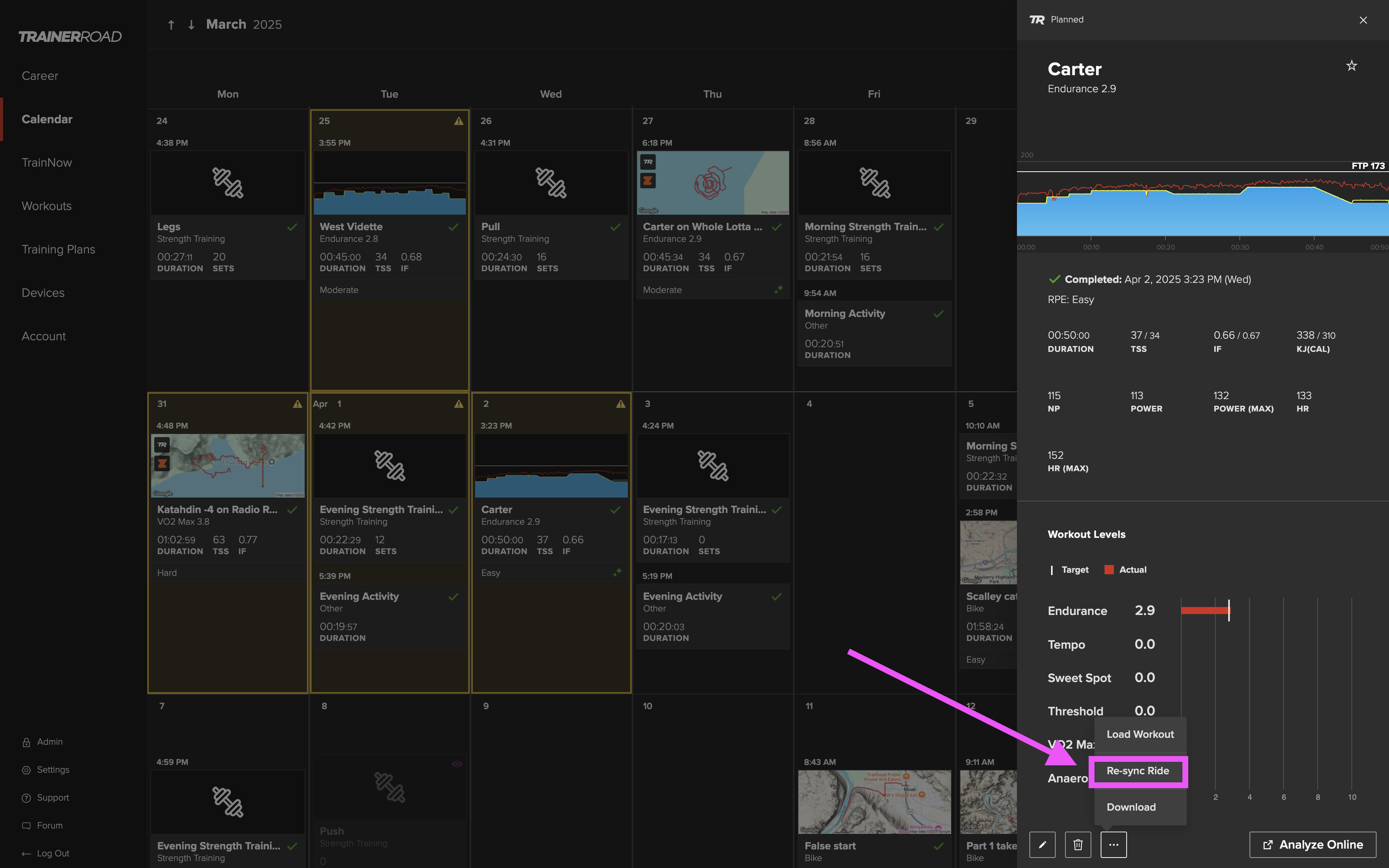Click the dumbbell icon on Pull workout

pyautogui.click(x=551, y=183)
